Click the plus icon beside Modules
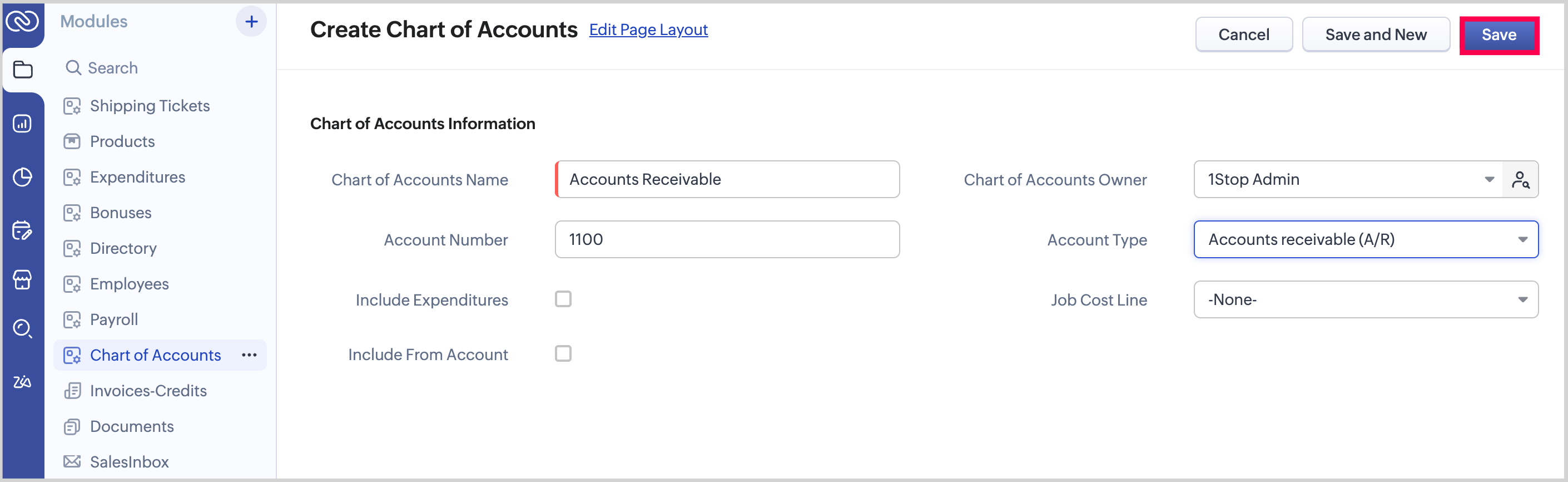 pyautogui.click(x=251, y=22)
